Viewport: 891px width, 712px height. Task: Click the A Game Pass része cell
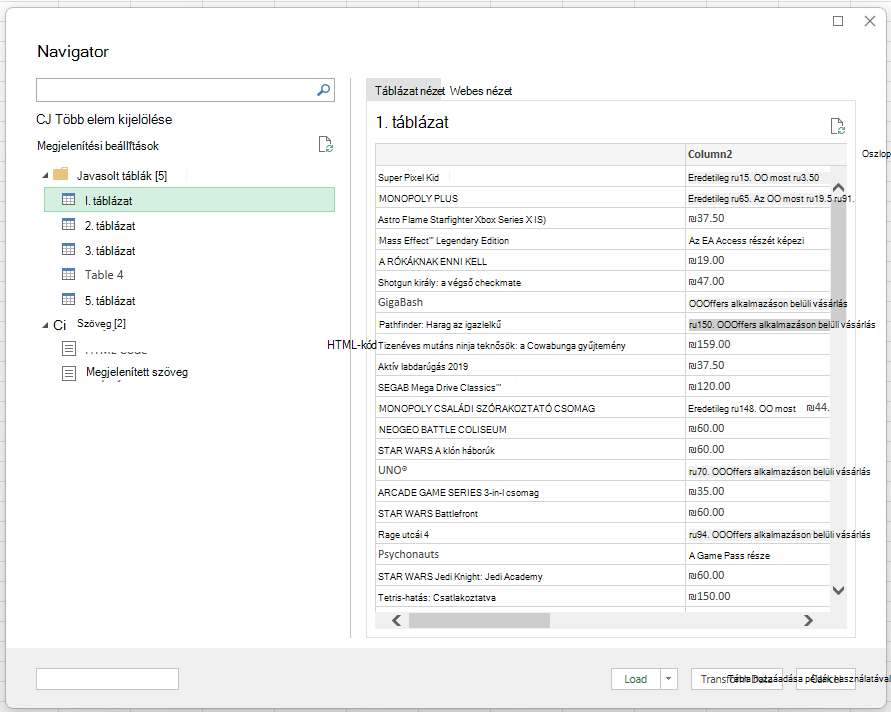point(757,555)
